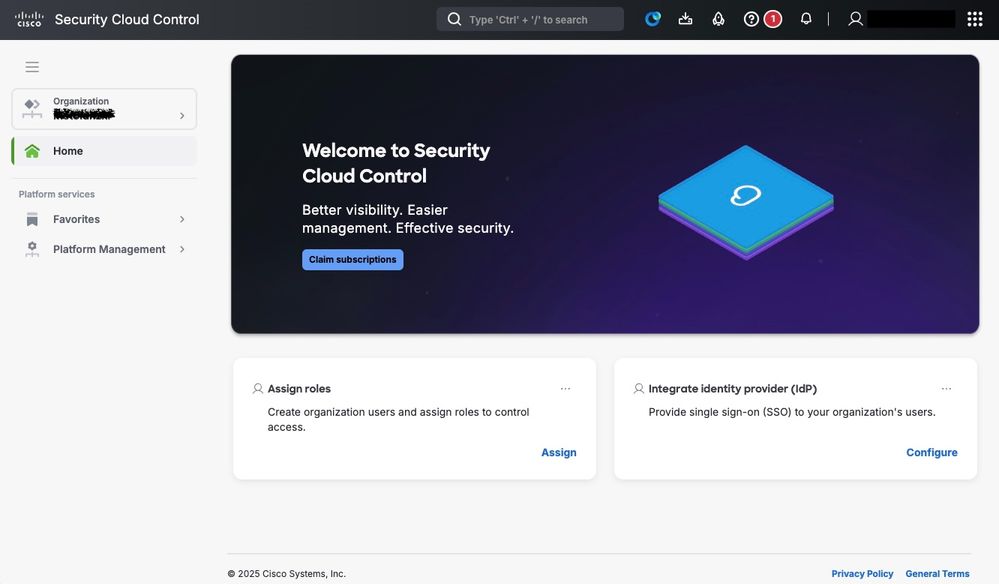Open the help question mark icon
999x584 pixels.
752,19
